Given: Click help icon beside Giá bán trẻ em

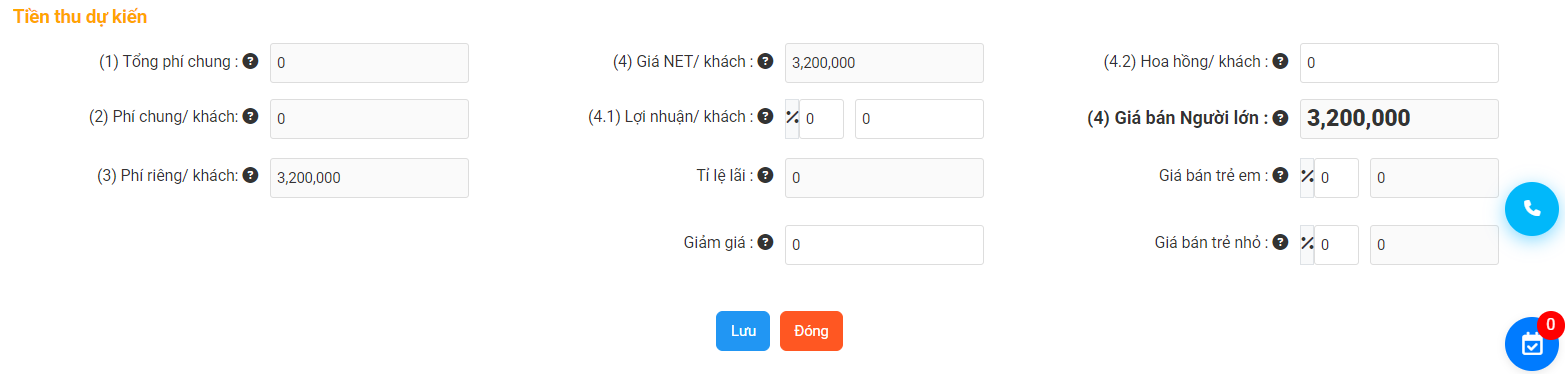Looking at the screenshot, I should click(1281, 175).
